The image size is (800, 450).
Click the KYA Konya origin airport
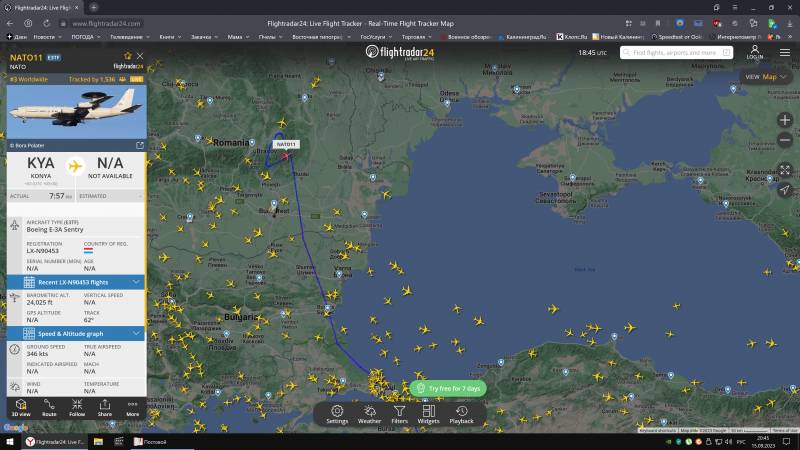(x=41, y=168)
